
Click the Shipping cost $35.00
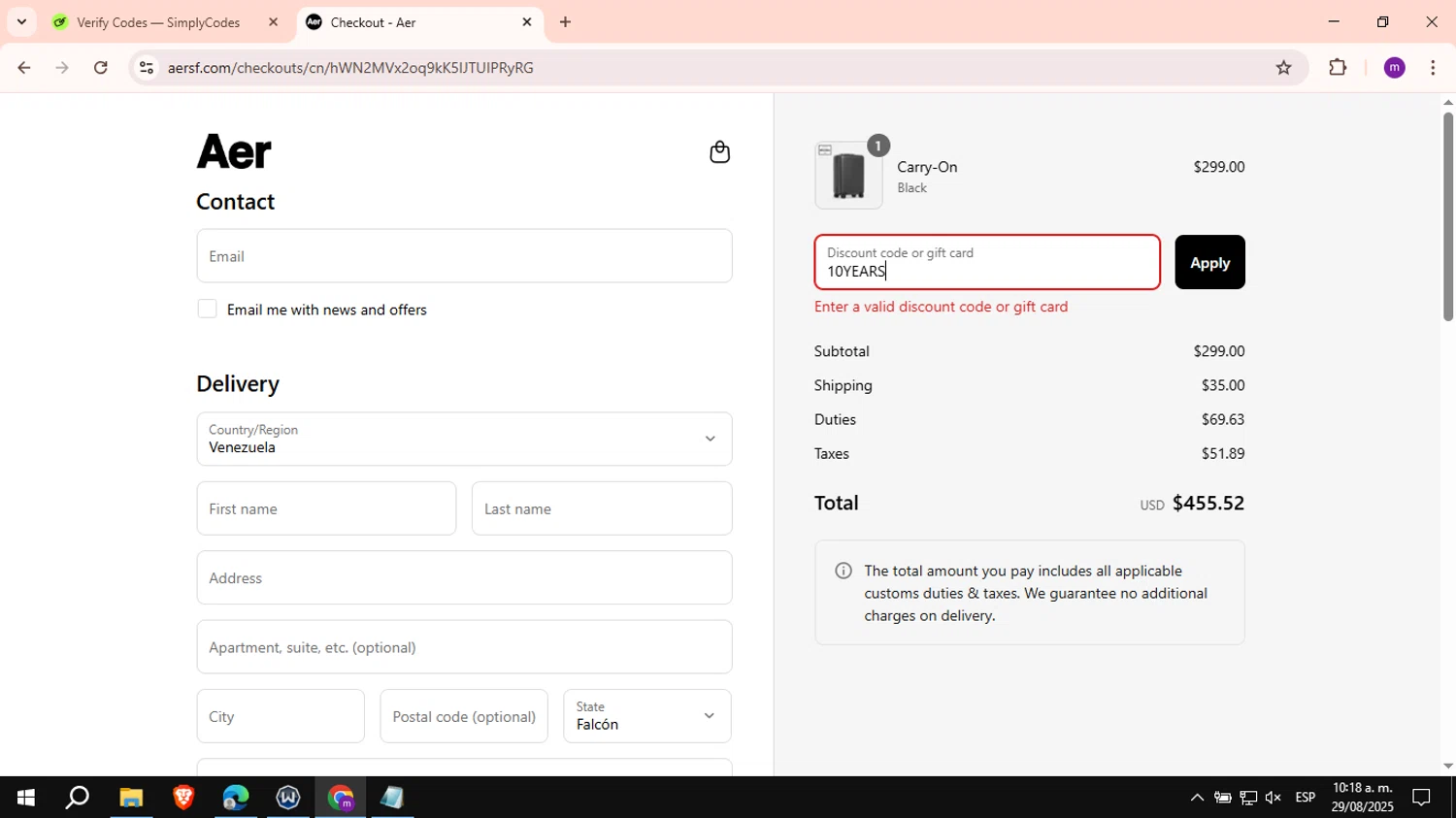point(1223,385)
